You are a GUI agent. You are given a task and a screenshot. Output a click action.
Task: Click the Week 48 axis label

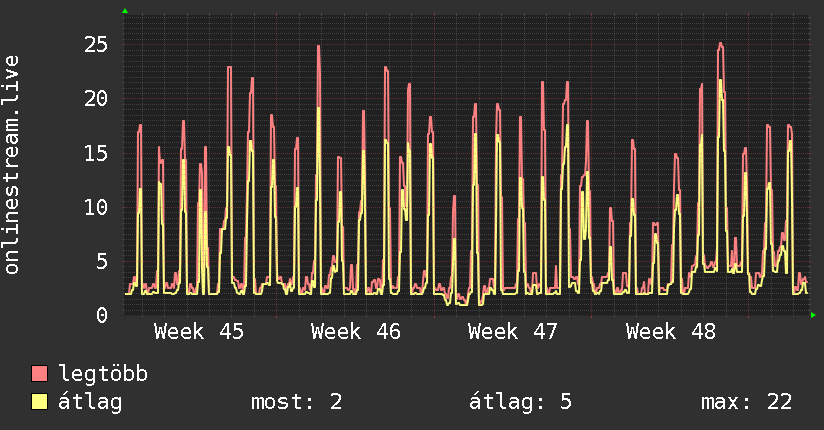(671, 332)
